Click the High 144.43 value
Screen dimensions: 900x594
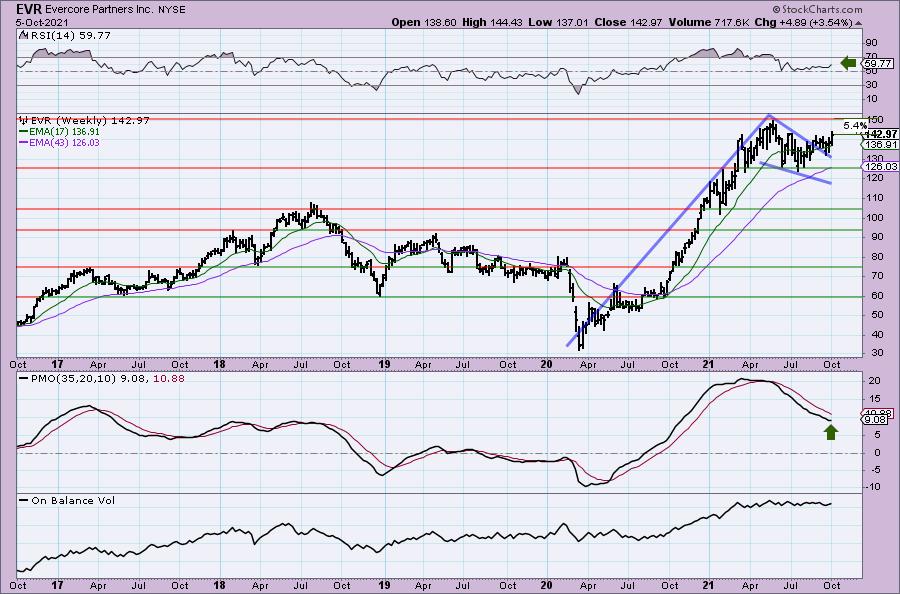[x=492, y=22]
